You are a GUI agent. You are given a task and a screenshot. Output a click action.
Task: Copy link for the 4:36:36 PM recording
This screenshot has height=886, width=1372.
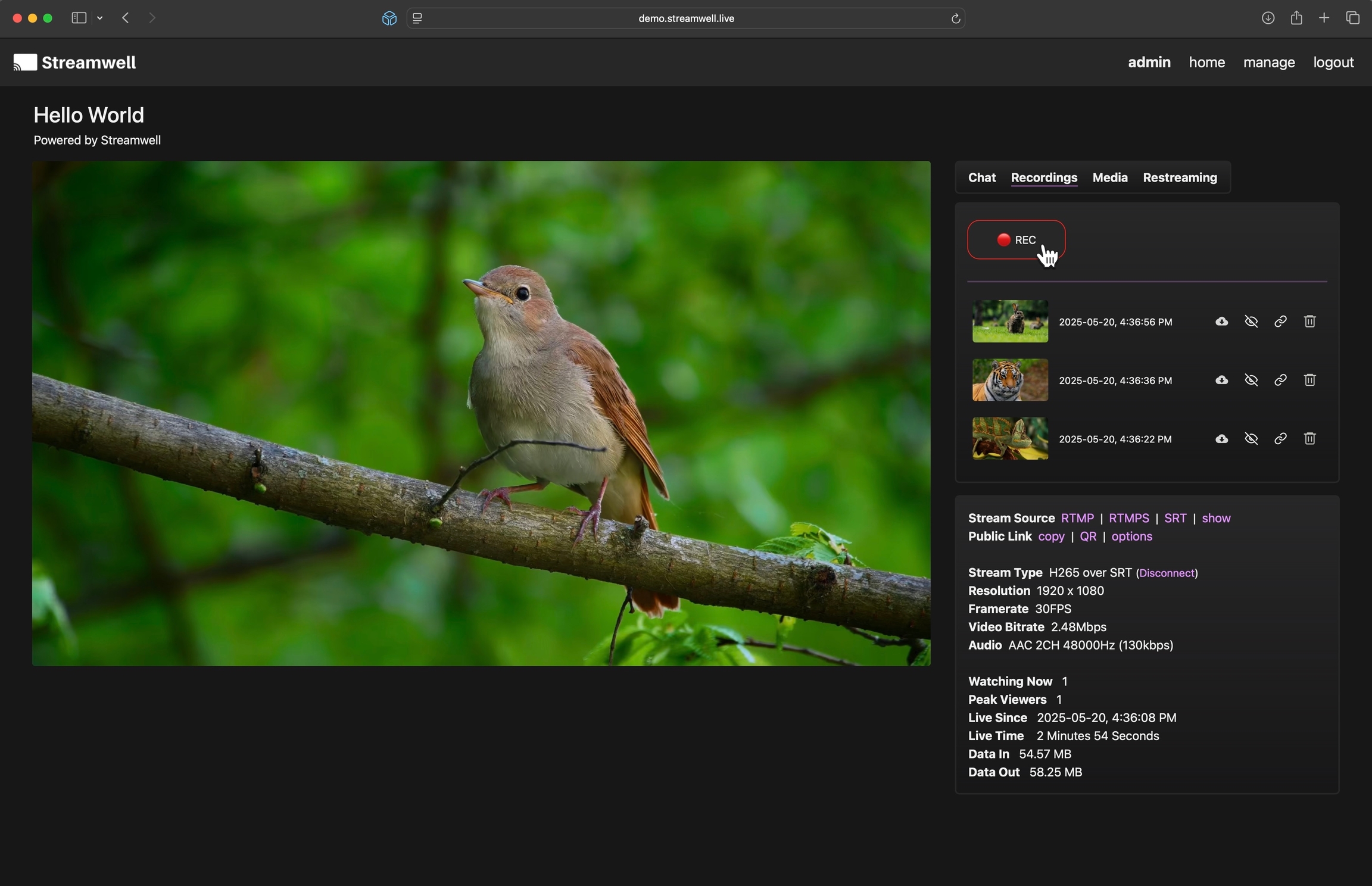click(x=1280, y=380)
